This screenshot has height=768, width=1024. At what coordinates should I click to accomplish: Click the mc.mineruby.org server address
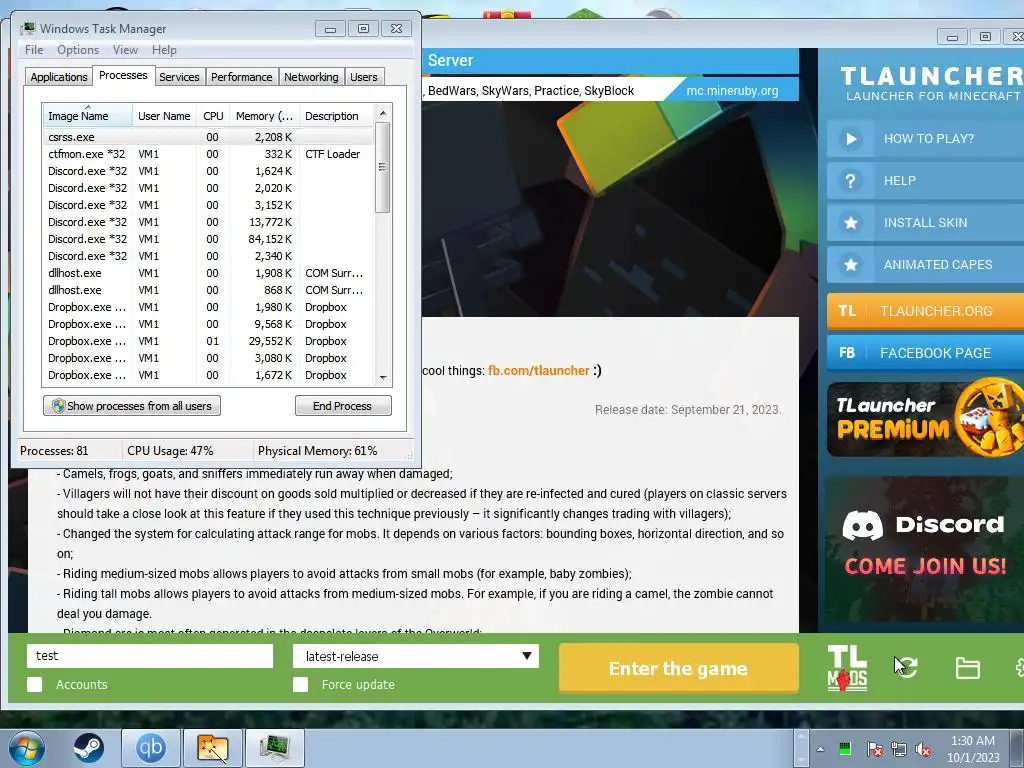point(731,91)
